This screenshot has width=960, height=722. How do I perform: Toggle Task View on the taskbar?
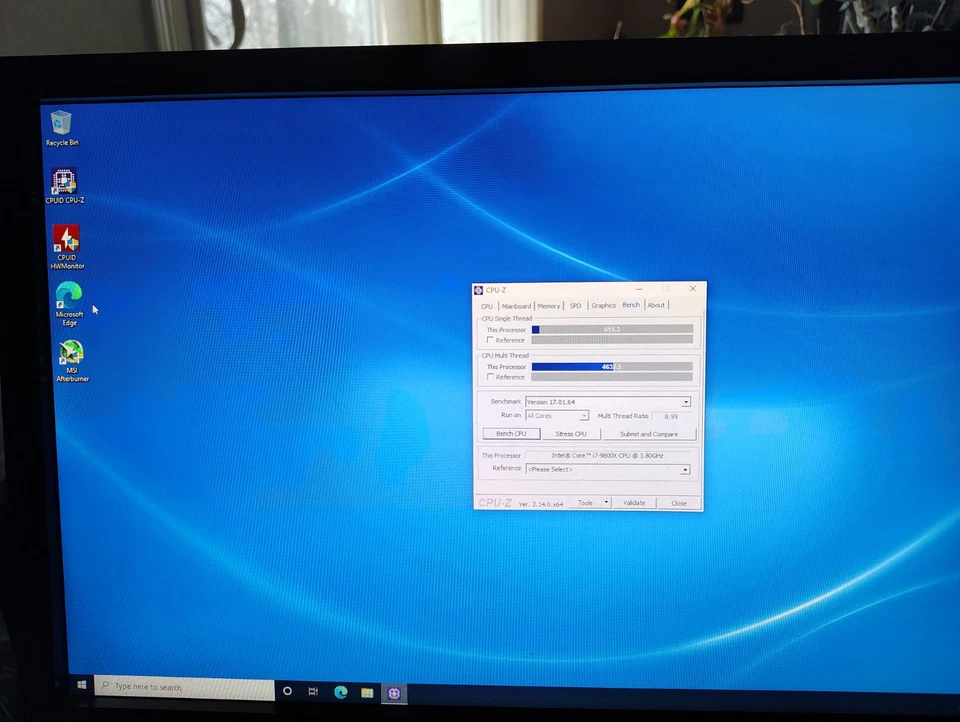(312, 691)
